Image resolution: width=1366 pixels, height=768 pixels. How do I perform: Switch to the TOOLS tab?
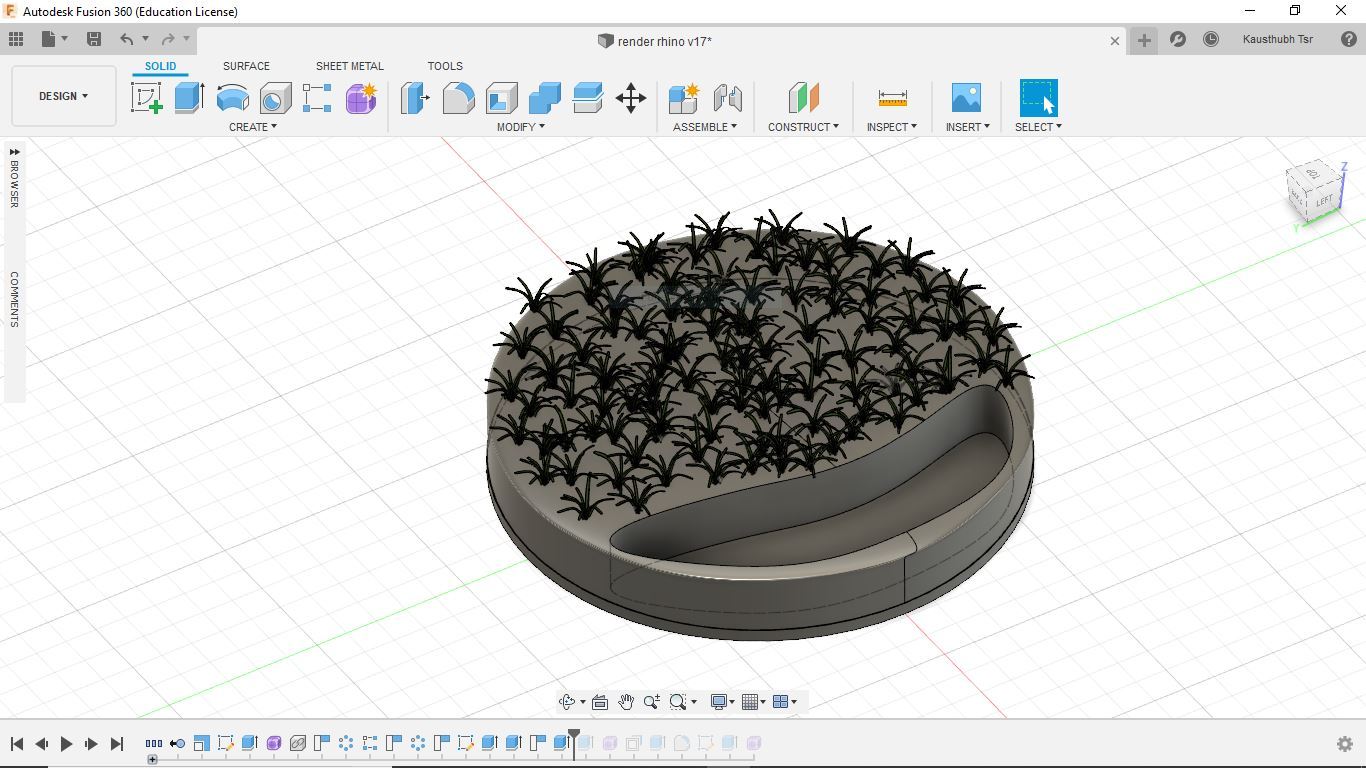(x=445, y=66)
